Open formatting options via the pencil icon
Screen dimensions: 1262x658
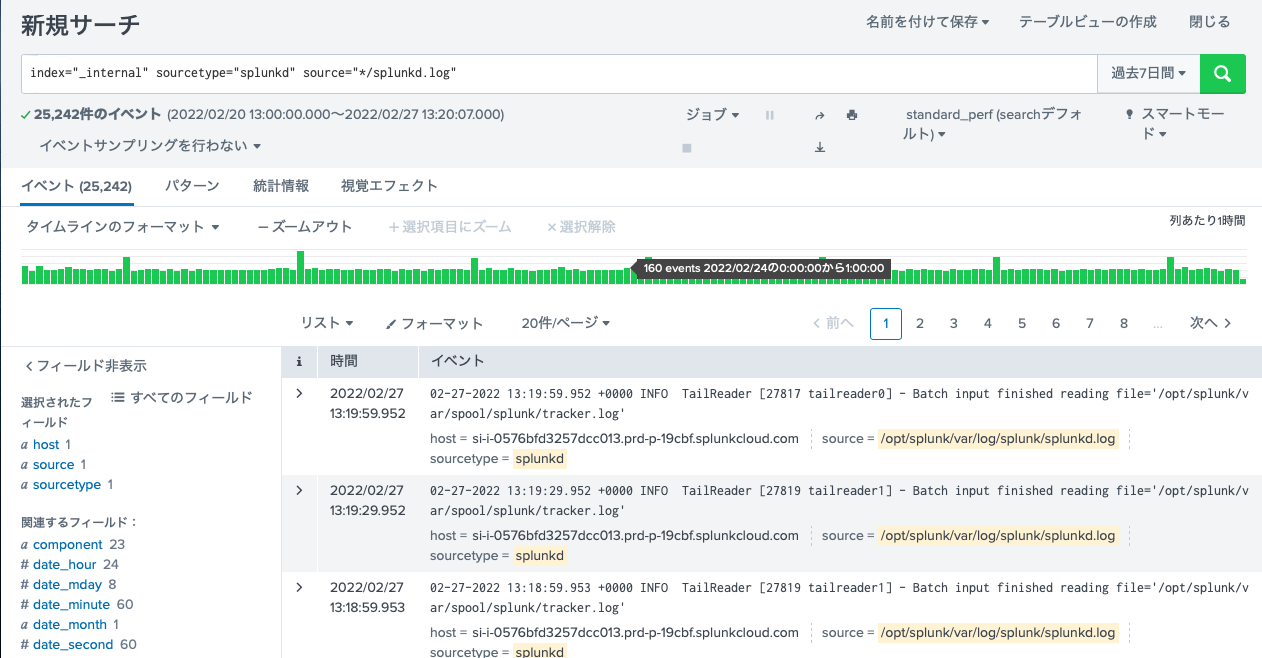[434, 323]
